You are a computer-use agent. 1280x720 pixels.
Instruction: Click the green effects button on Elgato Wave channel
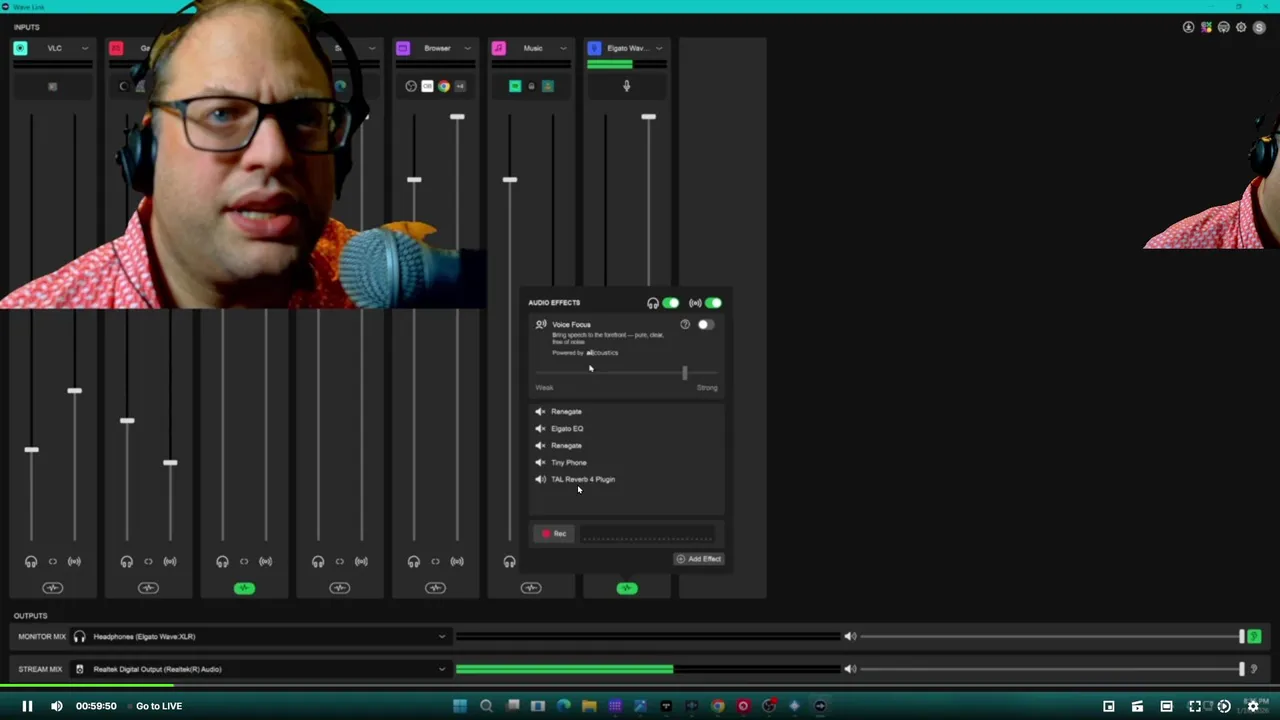click(x=627, y=588)
